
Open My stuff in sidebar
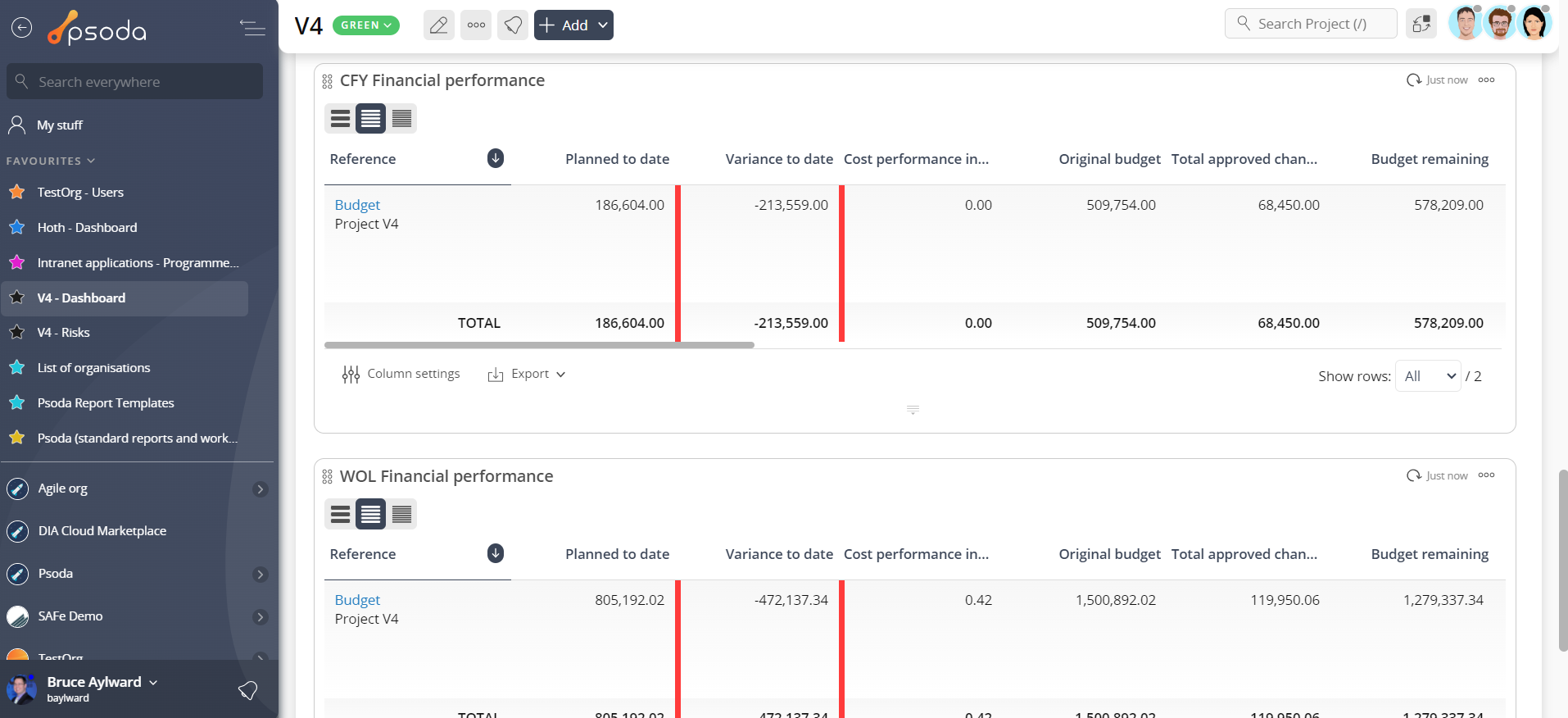(60, 125)
